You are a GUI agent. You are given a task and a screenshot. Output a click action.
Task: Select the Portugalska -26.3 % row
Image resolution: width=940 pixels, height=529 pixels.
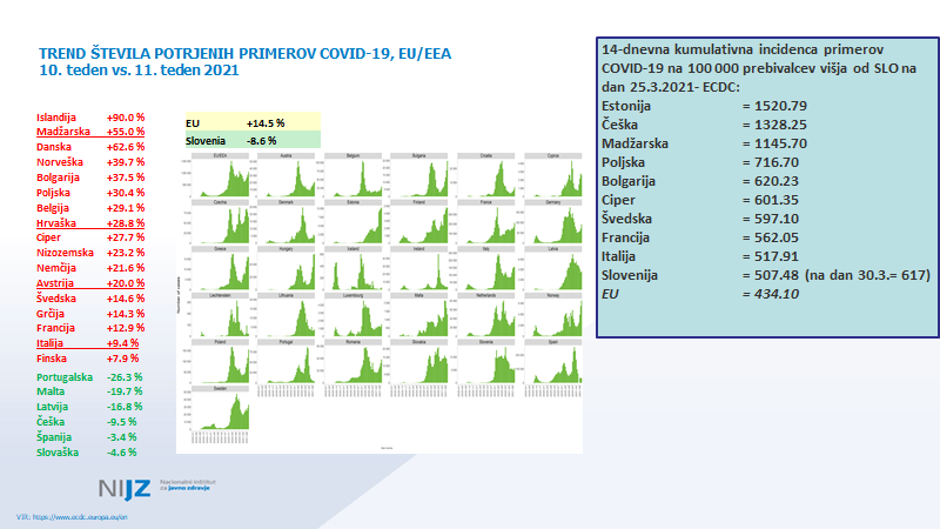[x=90, y=377]
